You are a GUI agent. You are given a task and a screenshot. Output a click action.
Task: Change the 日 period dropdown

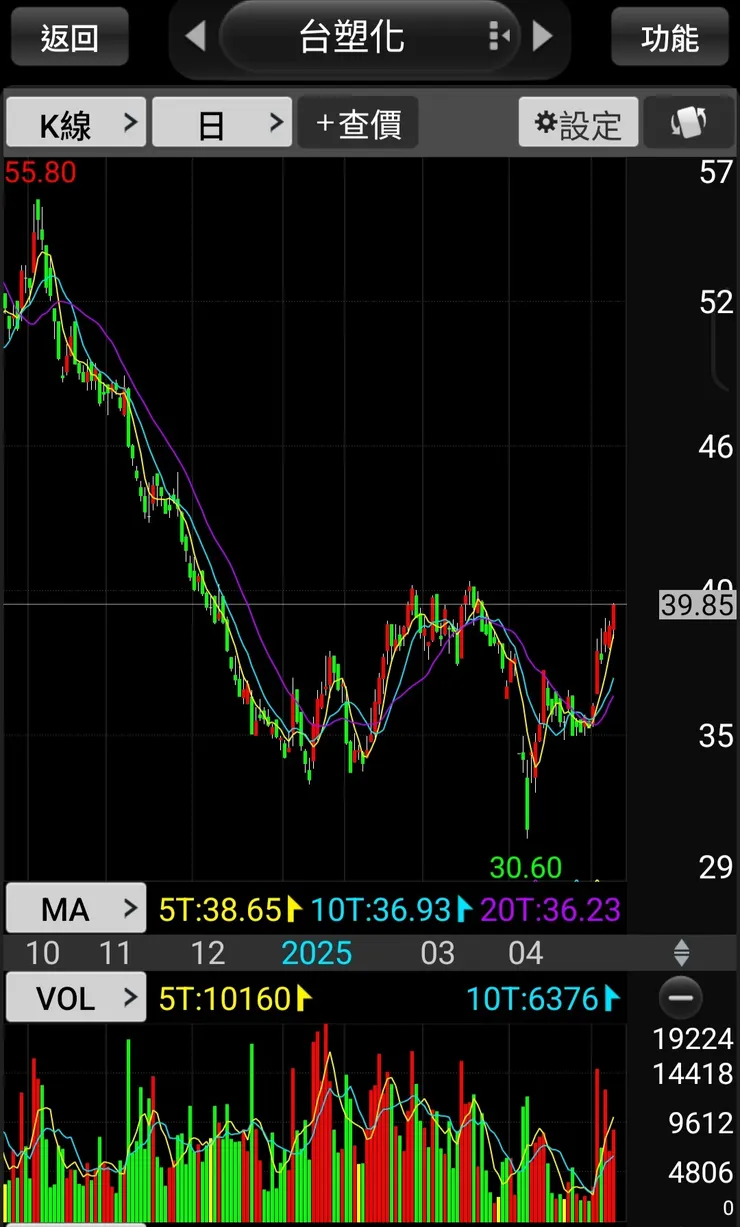(x=222, y=123)
